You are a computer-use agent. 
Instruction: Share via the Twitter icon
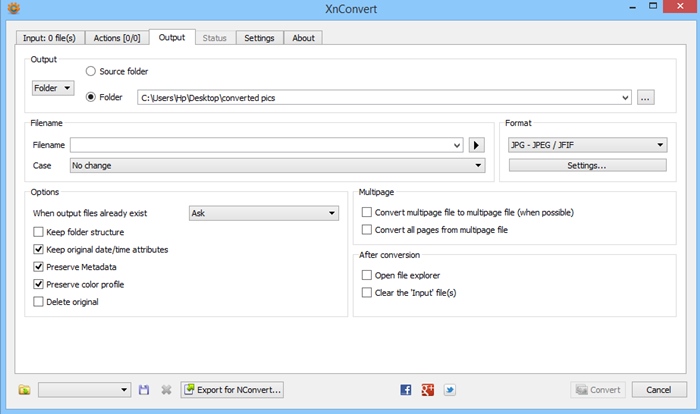[450, 390]
